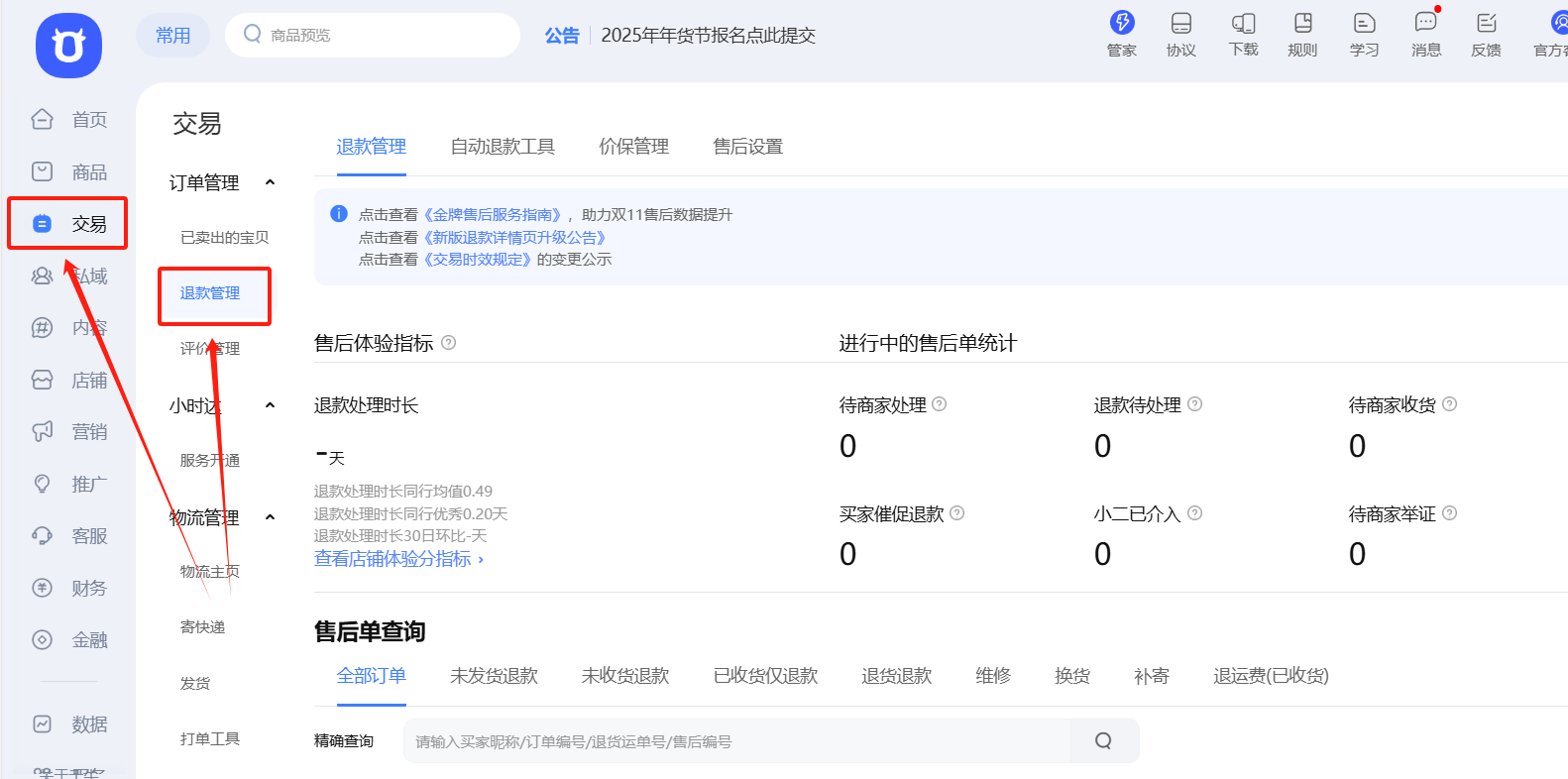Select the 未收货退款 filter tab
The height and width of the screenshot is (779, 1568).
(x=625, y=676)
